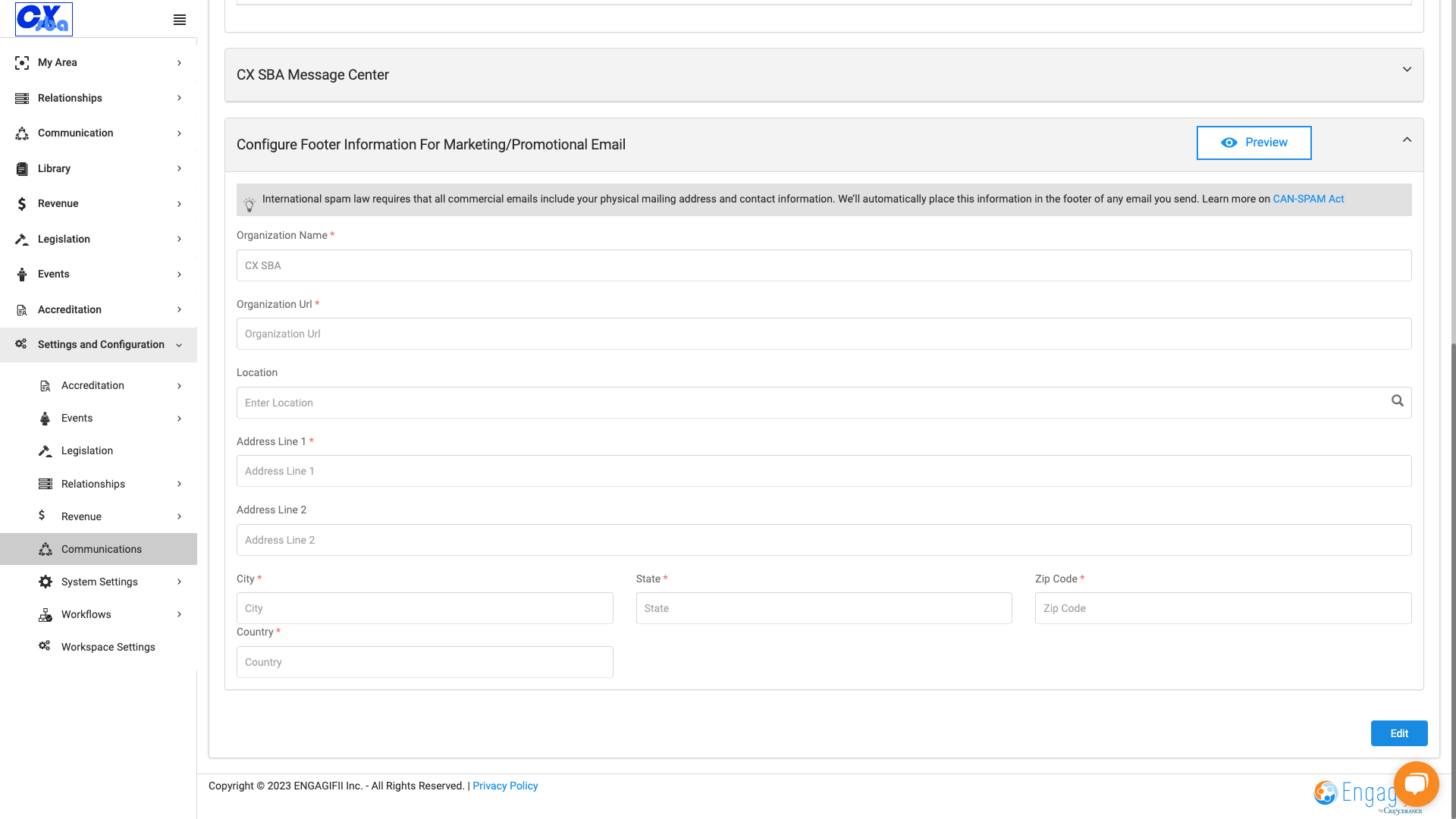This screenshot has width=1456, height=819.
Task: Click the Revenue dollar icon in main menu
Action: coord(22,204)
